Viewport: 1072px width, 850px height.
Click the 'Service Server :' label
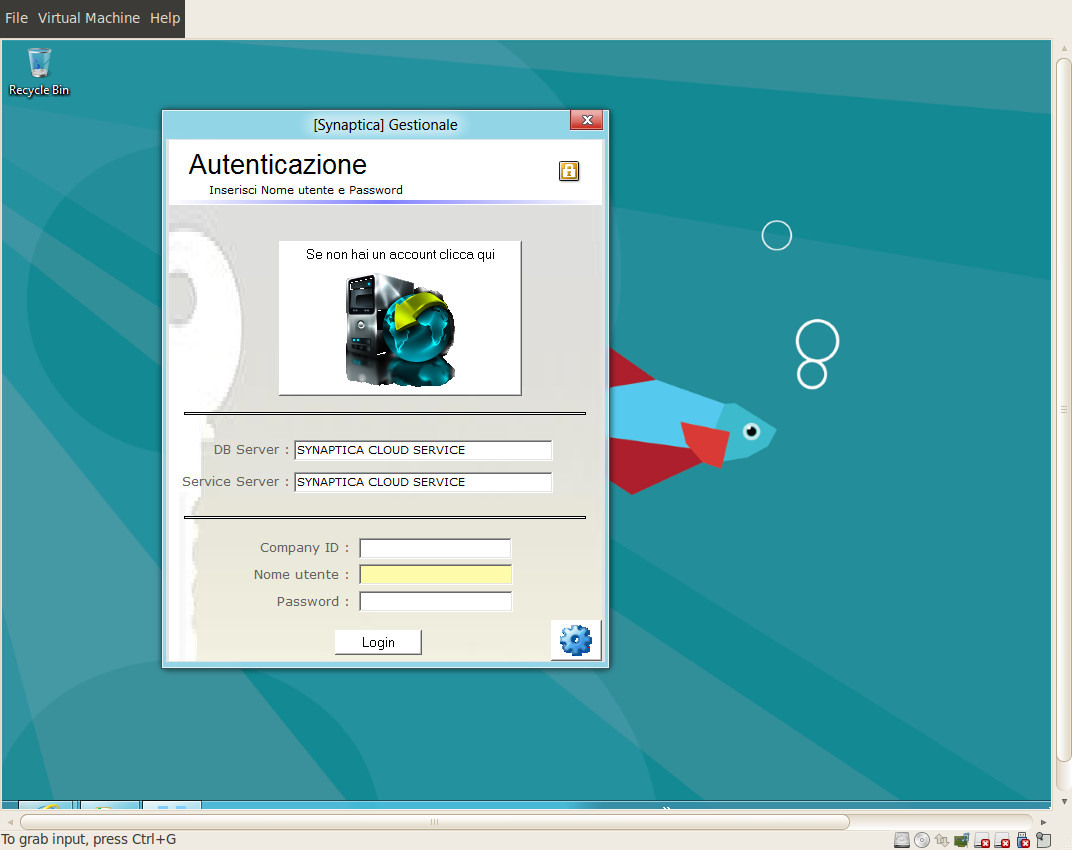coord(235,481)
